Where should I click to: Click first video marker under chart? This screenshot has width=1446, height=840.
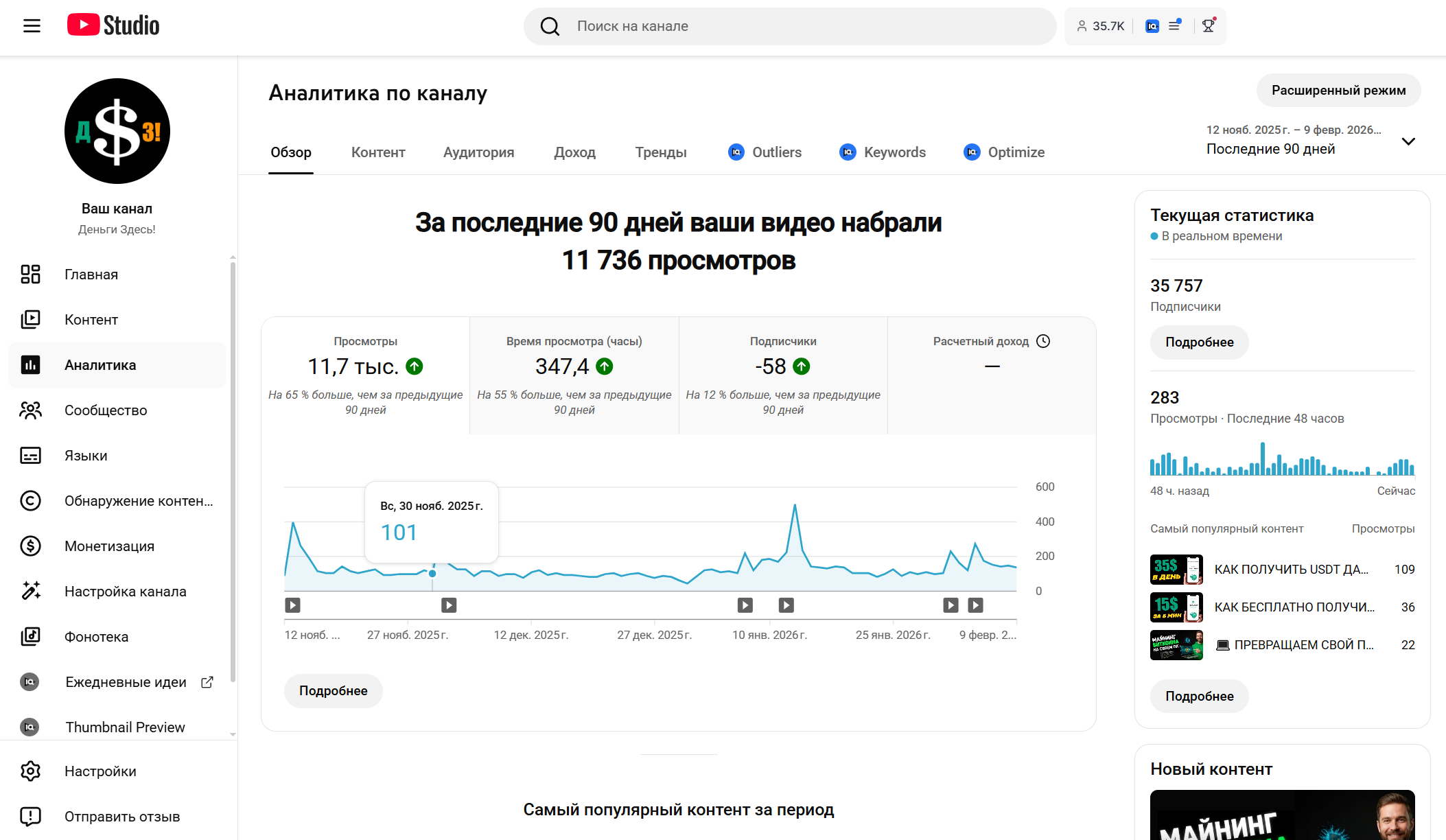click(293, 605)
